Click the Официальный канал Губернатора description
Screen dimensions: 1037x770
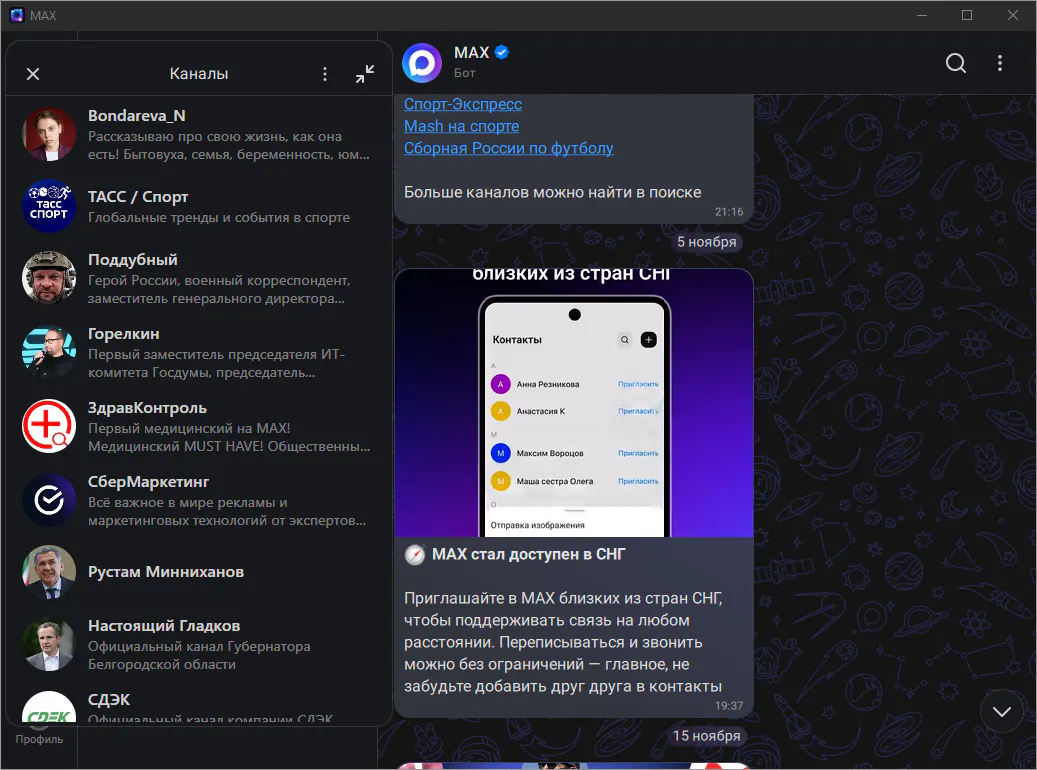click(199, 655)
